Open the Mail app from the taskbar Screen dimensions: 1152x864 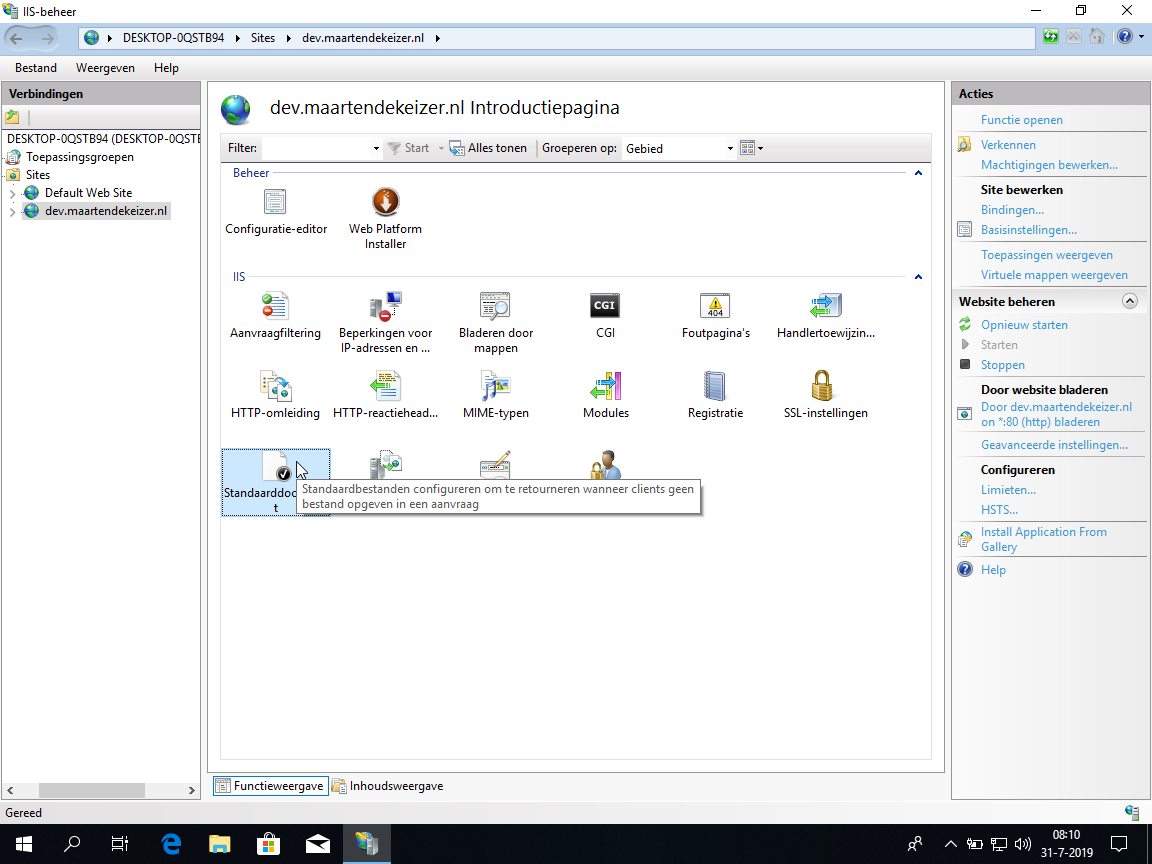pyautogui.click(x=317, y=843)
